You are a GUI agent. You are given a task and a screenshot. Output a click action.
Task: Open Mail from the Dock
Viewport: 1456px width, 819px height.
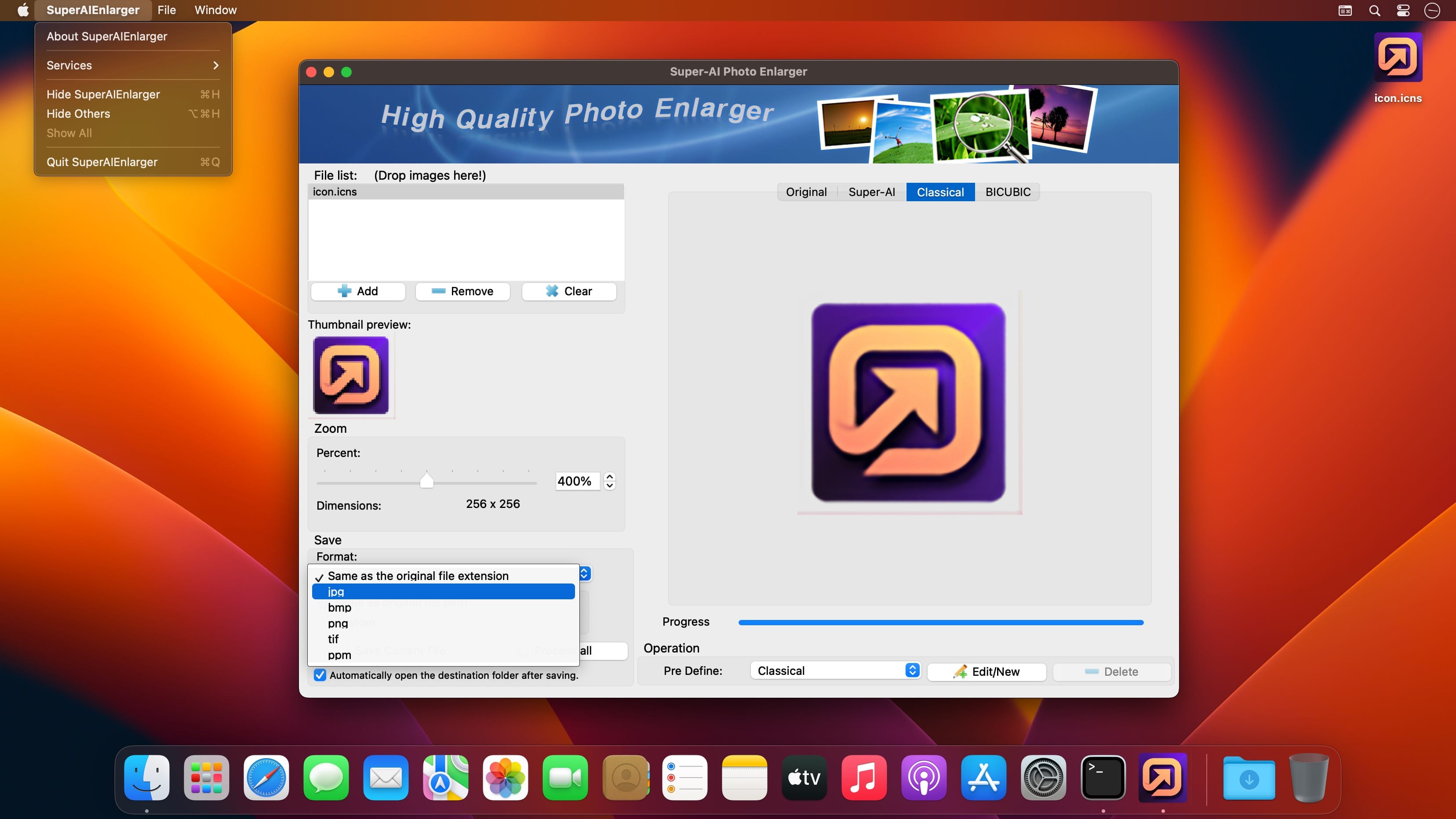point(386,778)
